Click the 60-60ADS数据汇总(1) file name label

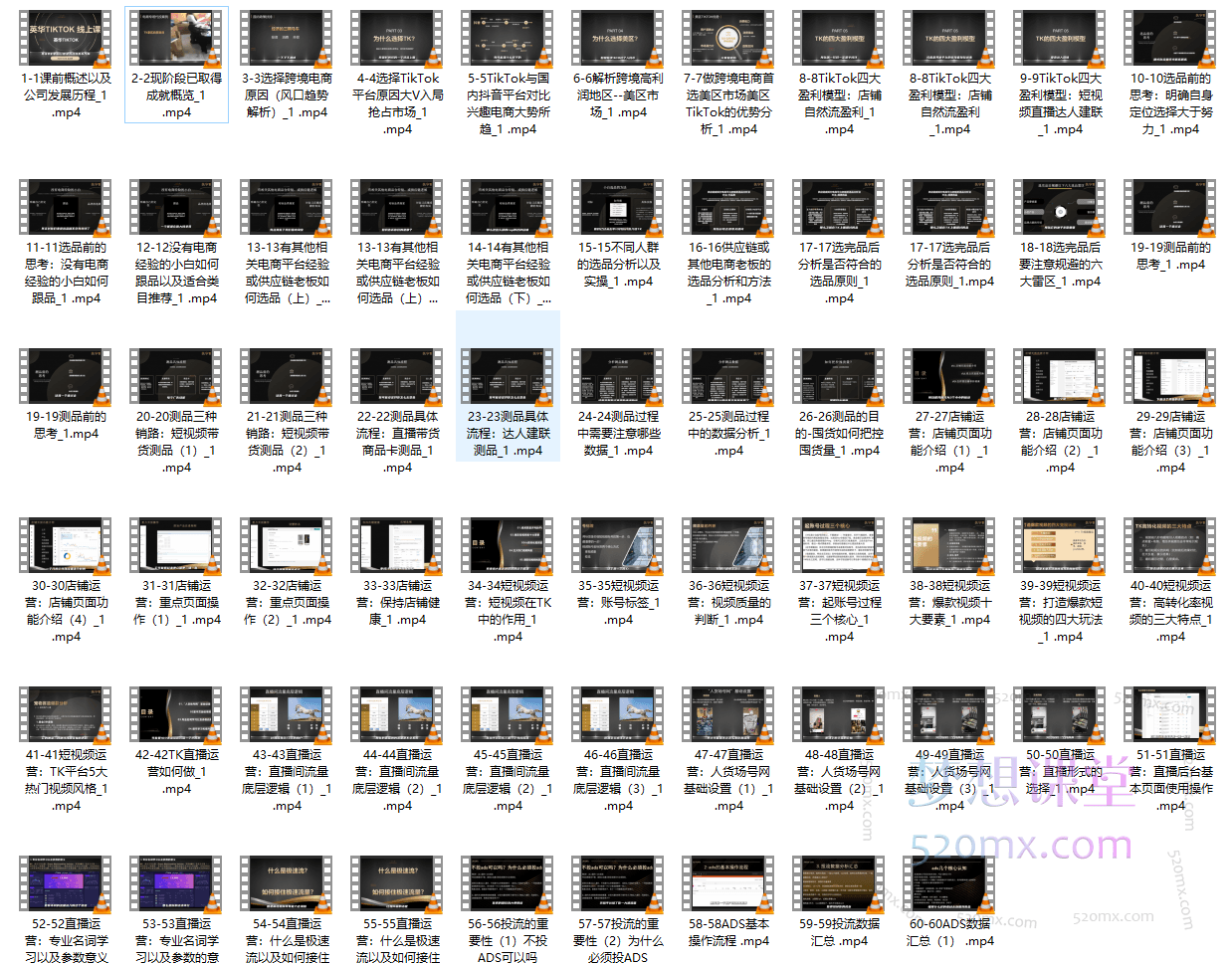pos(949,932)
